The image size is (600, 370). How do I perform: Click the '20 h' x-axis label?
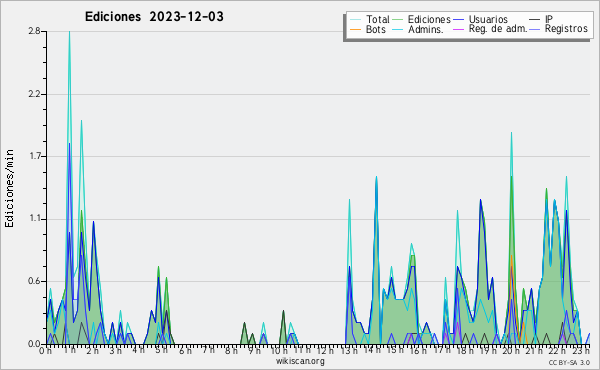pos(512,351)
